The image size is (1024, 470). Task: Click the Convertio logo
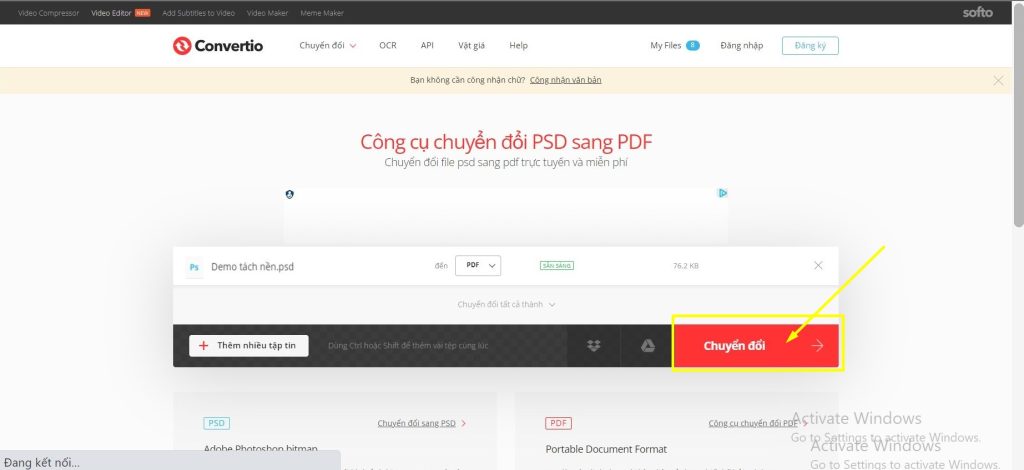coord(218,46)
